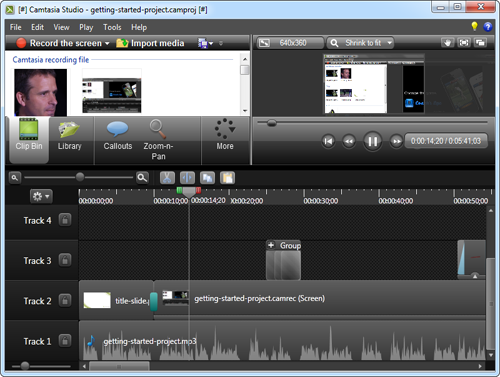The height and width of the screenshot is (377, 500).
Task: Click the Split tool in timeline toolbar
Action: coord(187,178)
